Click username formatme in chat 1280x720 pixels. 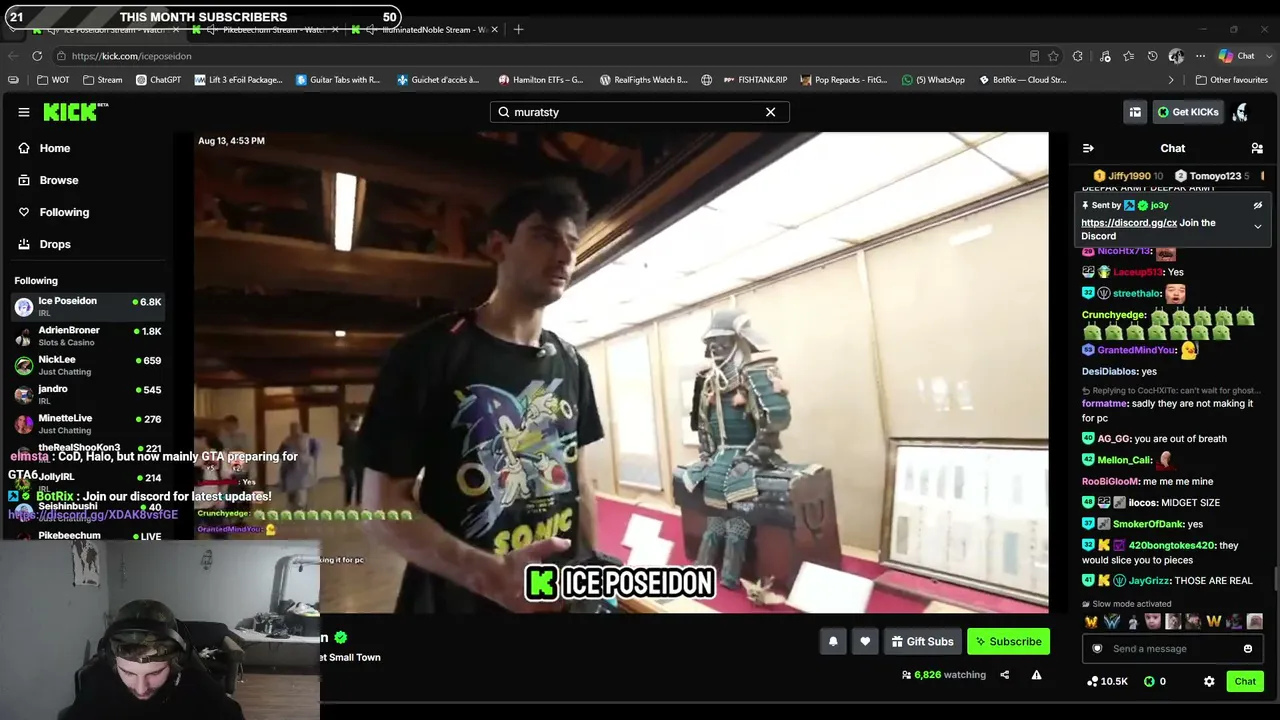(1105, 404)
